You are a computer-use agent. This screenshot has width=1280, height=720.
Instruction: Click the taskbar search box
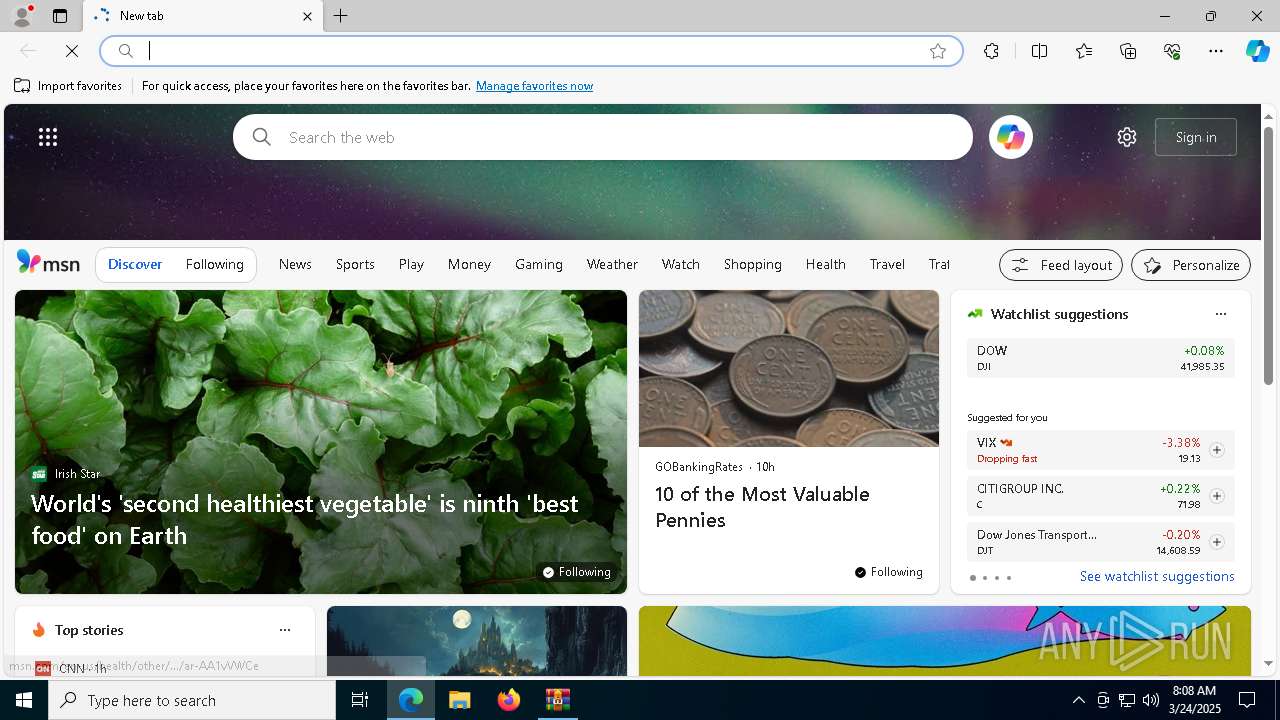tap(192, 700)
